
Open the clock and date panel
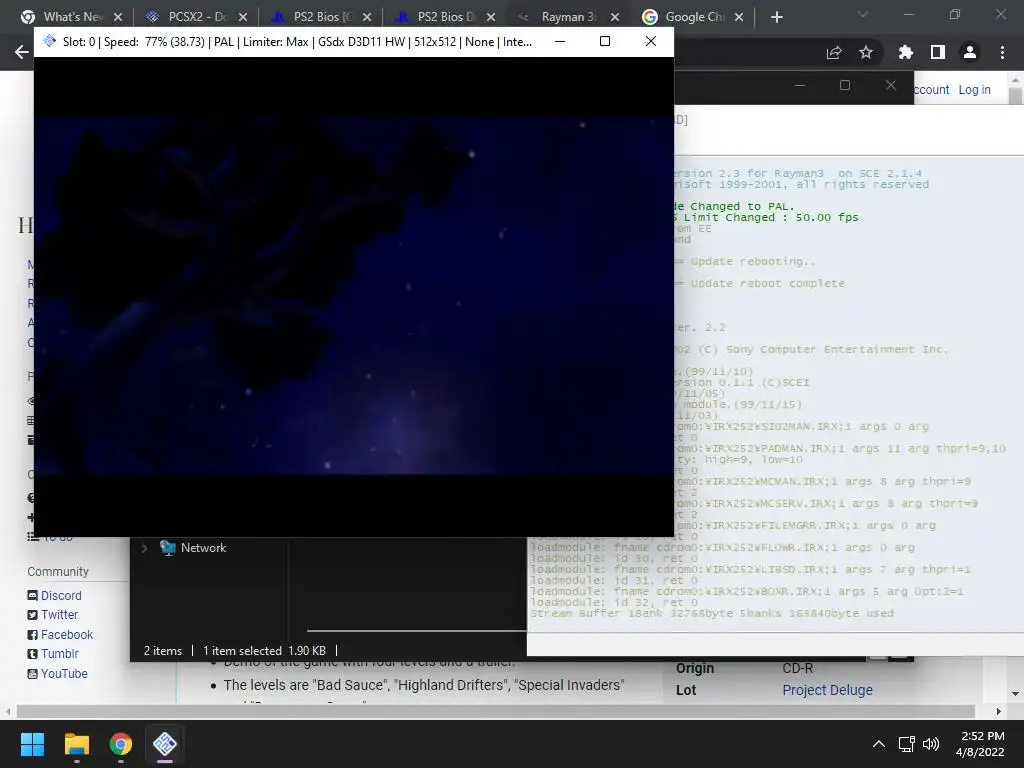[x=980, y=744]
